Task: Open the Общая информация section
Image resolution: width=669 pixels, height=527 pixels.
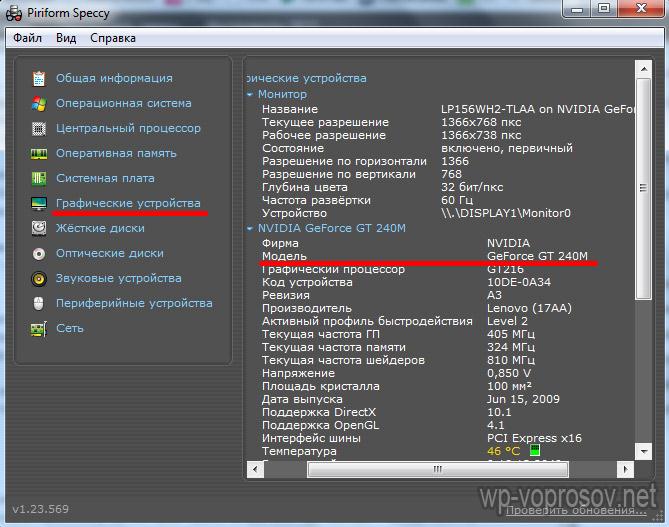Action: [114, 78]
